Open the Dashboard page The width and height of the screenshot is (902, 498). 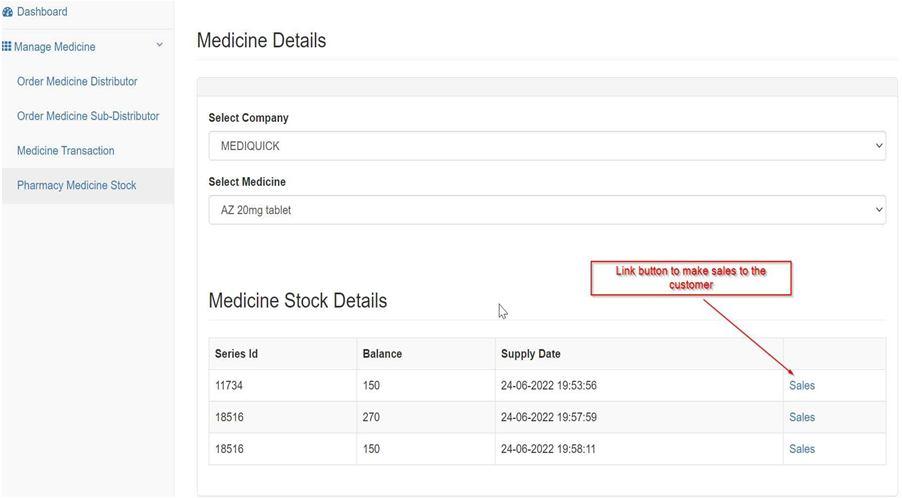pyautogui.click(x=41, y=12)
